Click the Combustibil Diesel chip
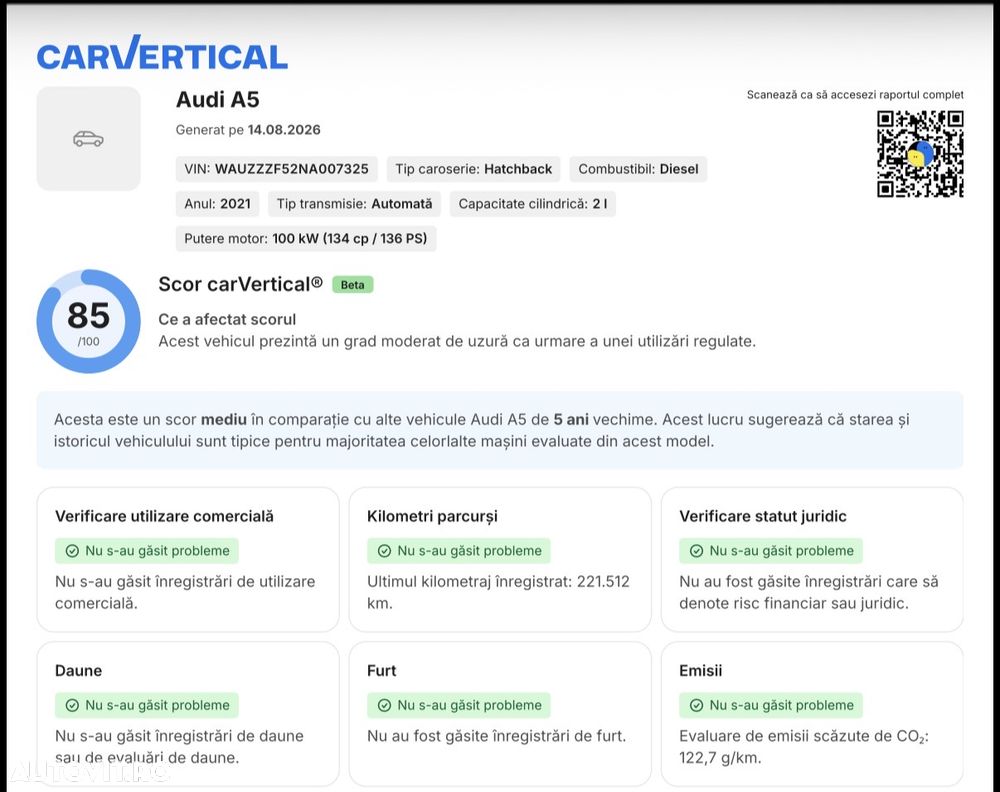 [x=638, y=169]
